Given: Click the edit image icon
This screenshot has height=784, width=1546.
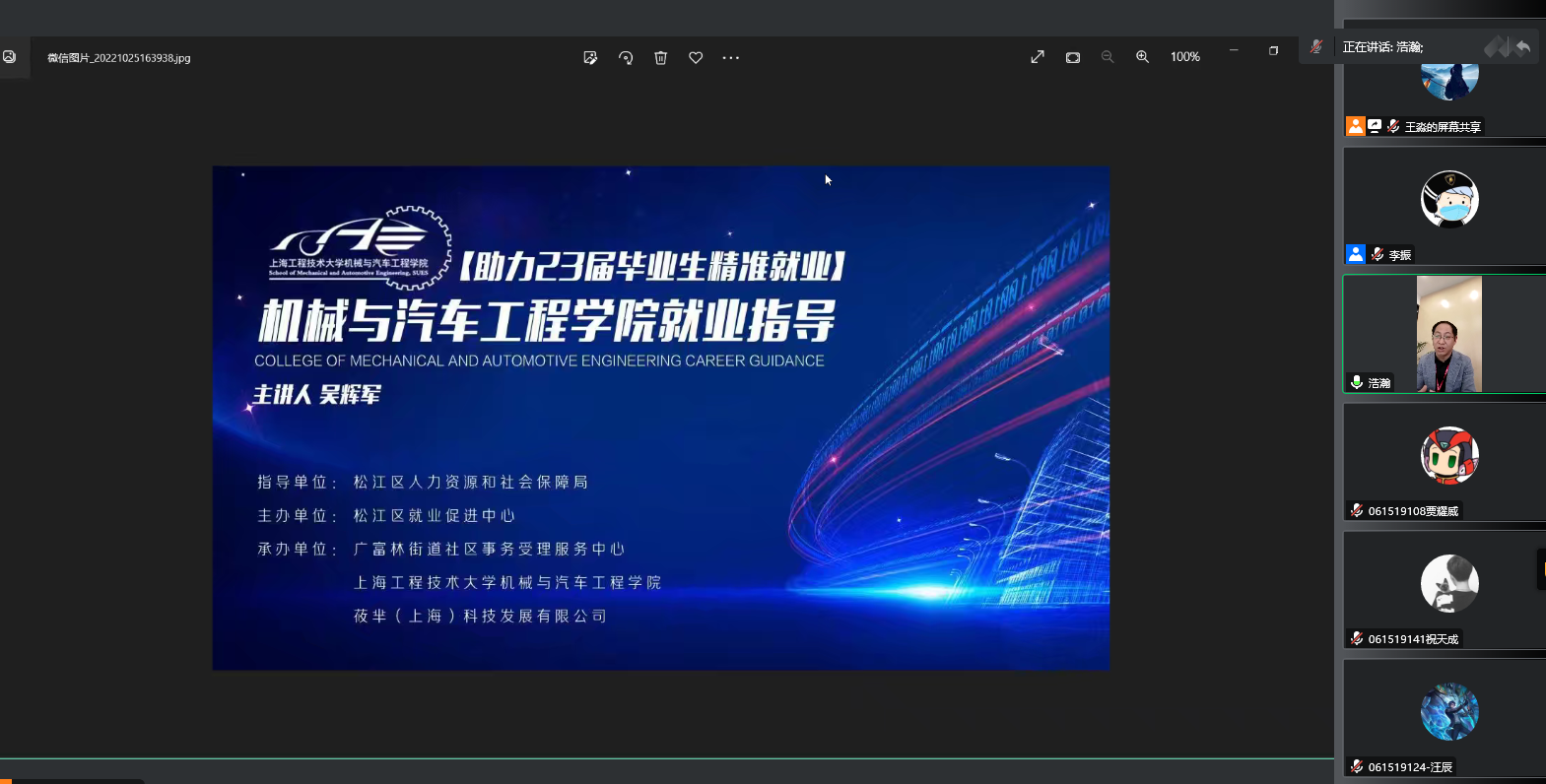Looking at the screenshot, I should pyautogui.click(x=590, y=58).
